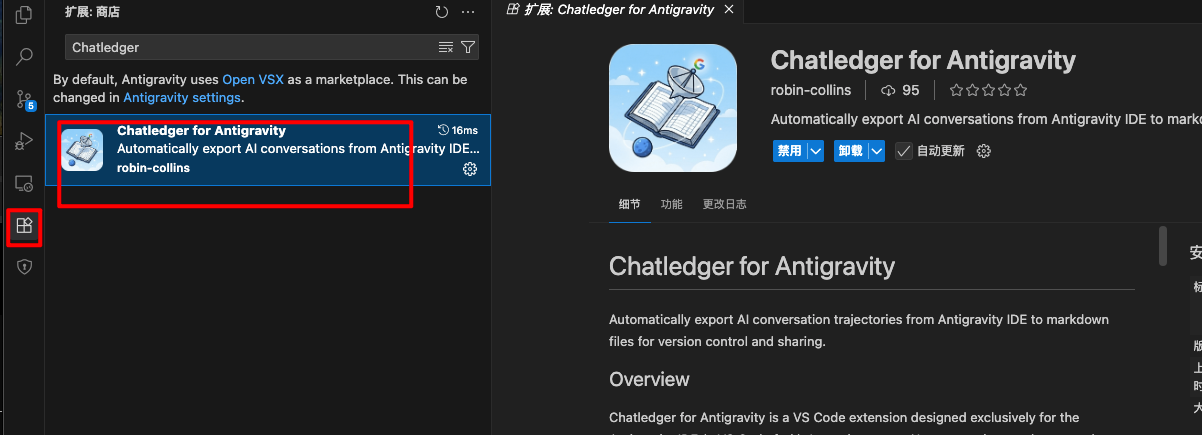This screenshot has width=1202, height=435.
Task: Open the Explorer files icon in activity bar
Action: click(25, 17)
